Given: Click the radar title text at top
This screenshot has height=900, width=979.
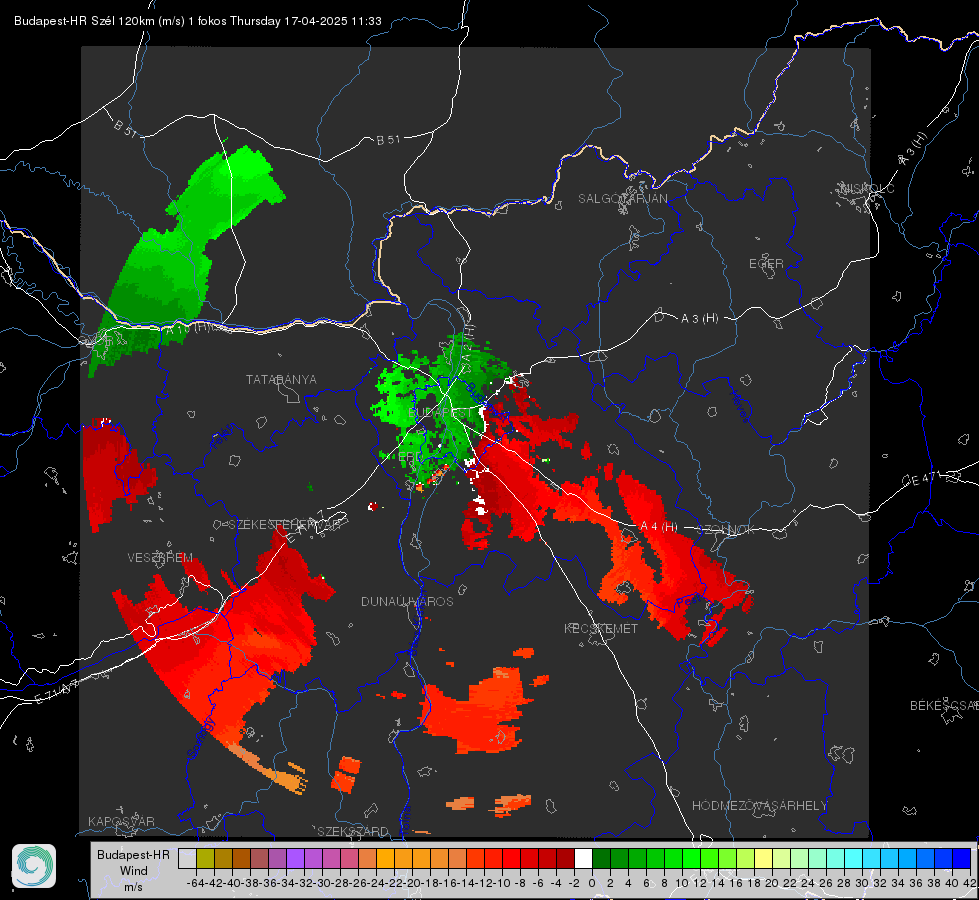Looking at the screenshot, I should point(197,21).
